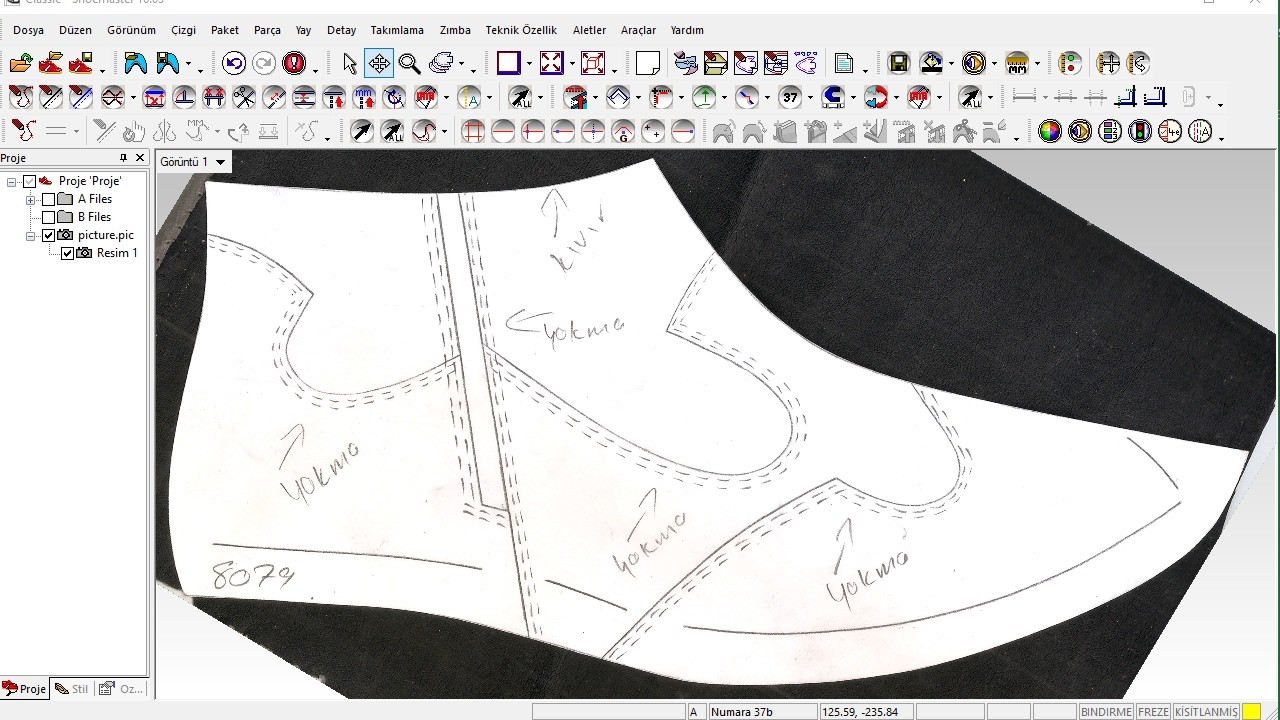This screenshot has width=1280, height=720.
Task: Switch to the Stil panel tab
Action: point(72,688)
